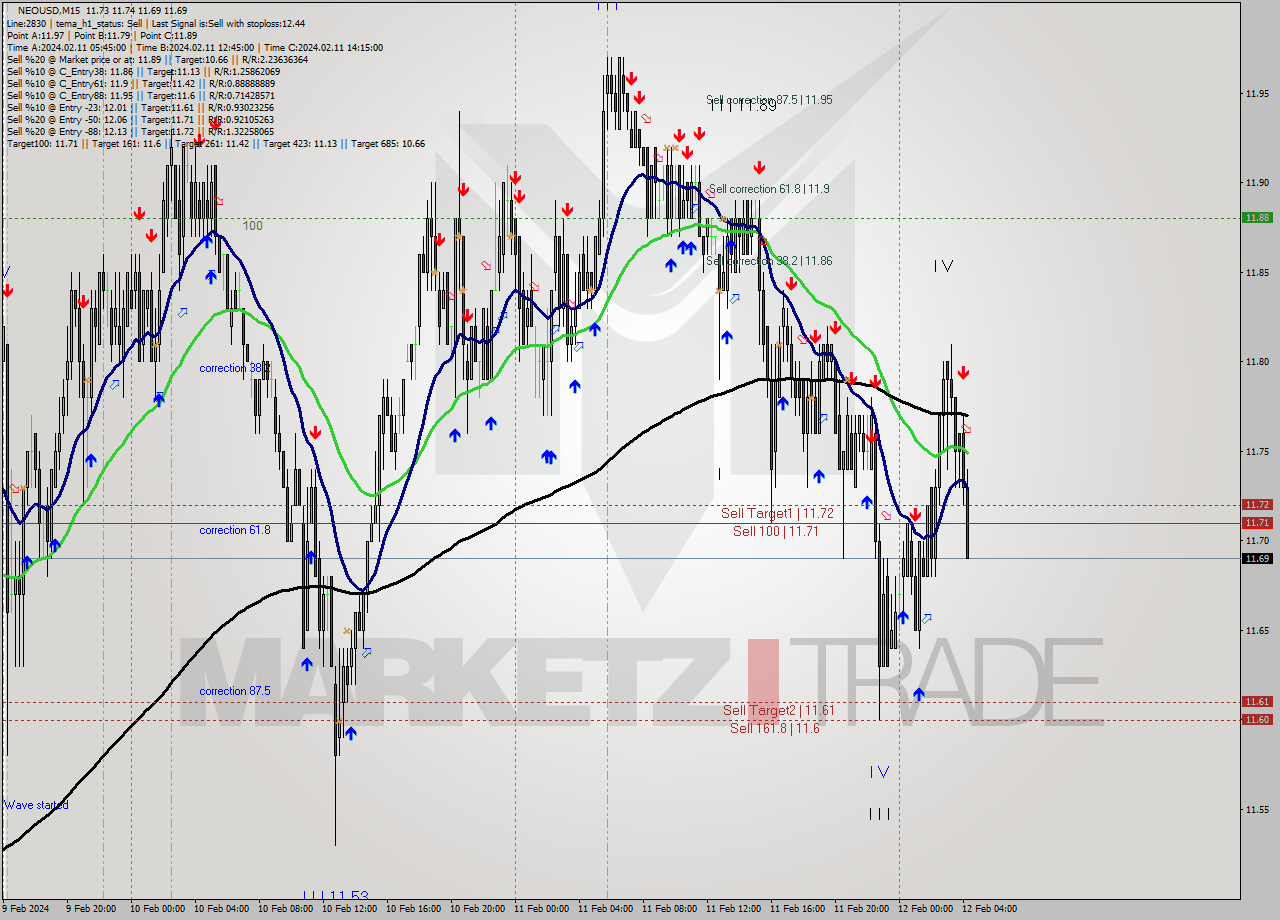This screenshot has height=920, width=1280.
Task: Click the '11 Feb 08:00' time axis label
Action: [672, 909]
